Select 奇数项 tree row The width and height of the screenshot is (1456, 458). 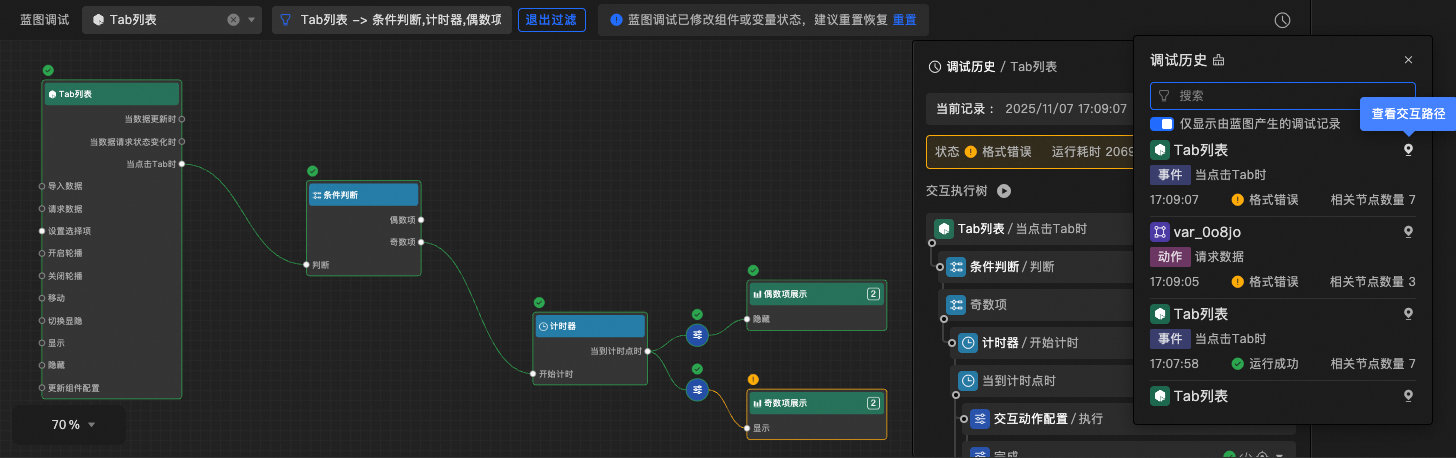point(1036,305)
